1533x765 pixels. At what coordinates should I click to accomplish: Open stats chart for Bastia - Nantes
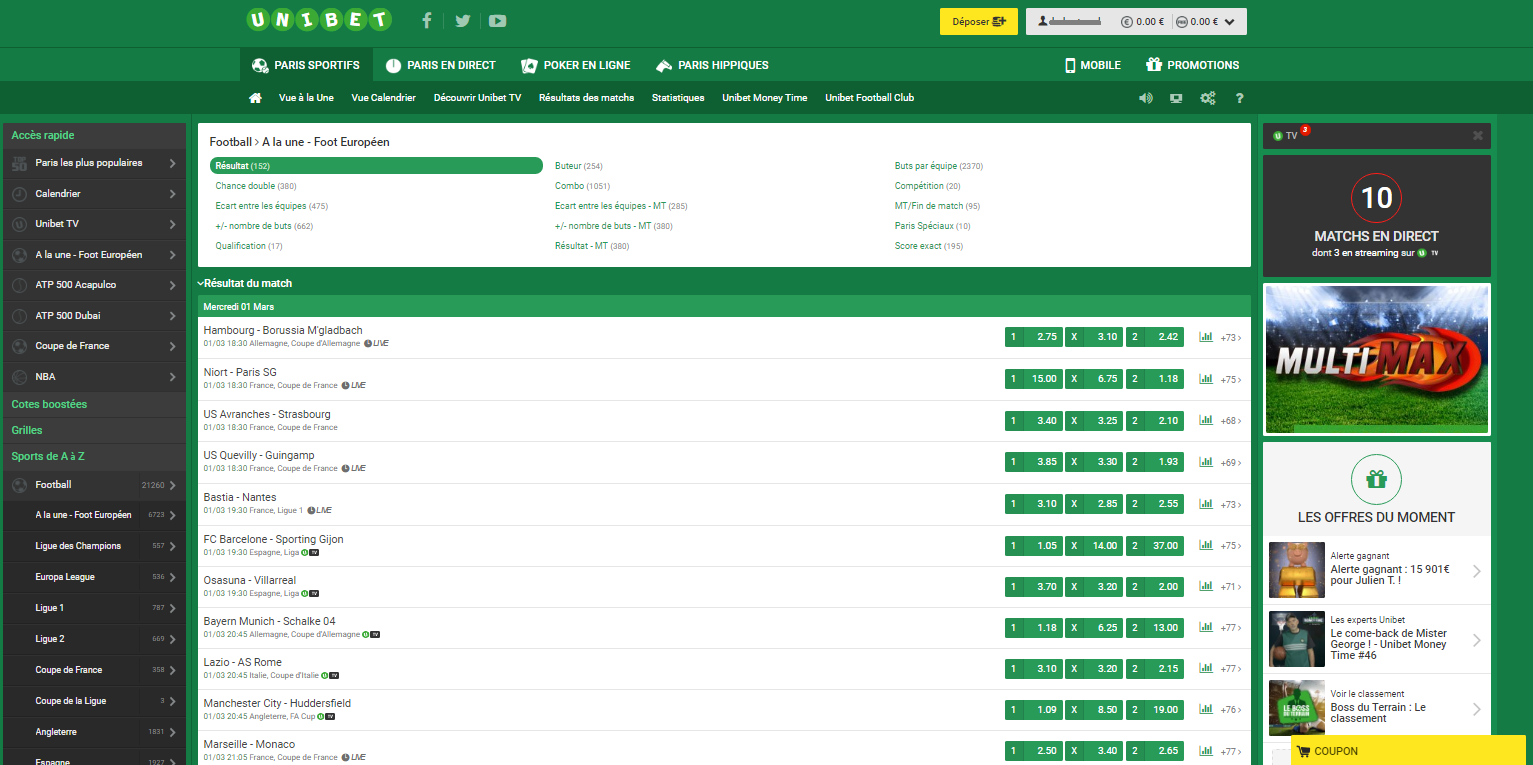coord(1206,505)
